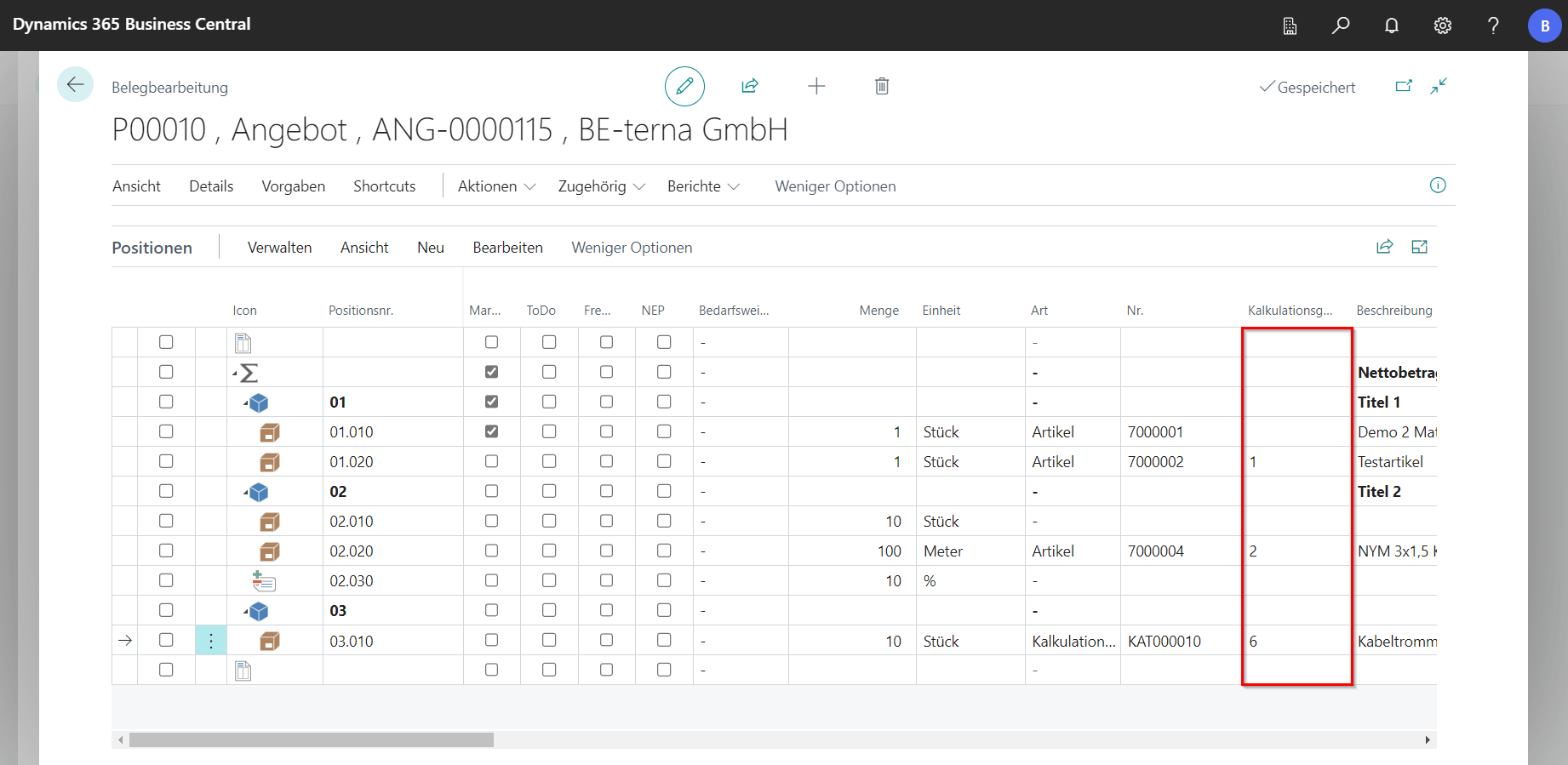
Task: Click the share icon beside edit button
Action: point(750,86)
